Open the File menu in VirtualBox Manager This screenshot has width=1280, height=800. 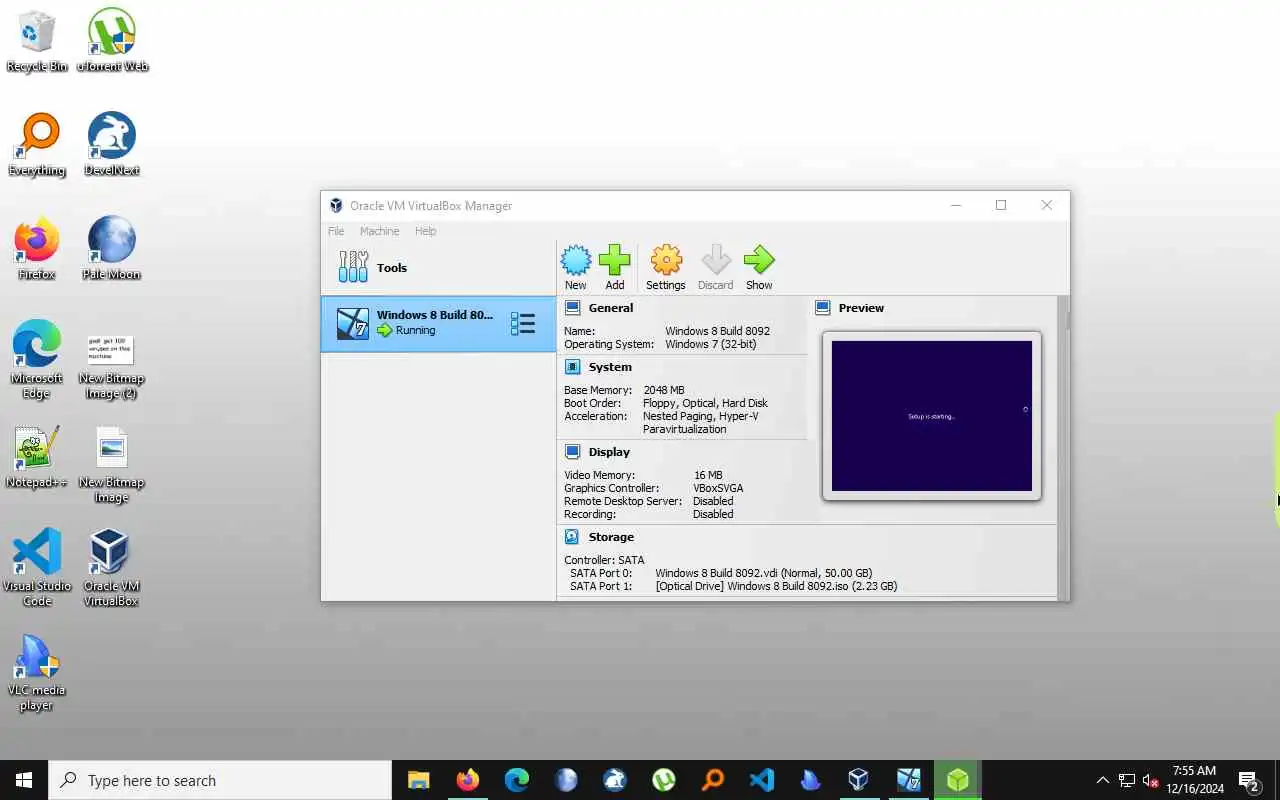point(336,231)
